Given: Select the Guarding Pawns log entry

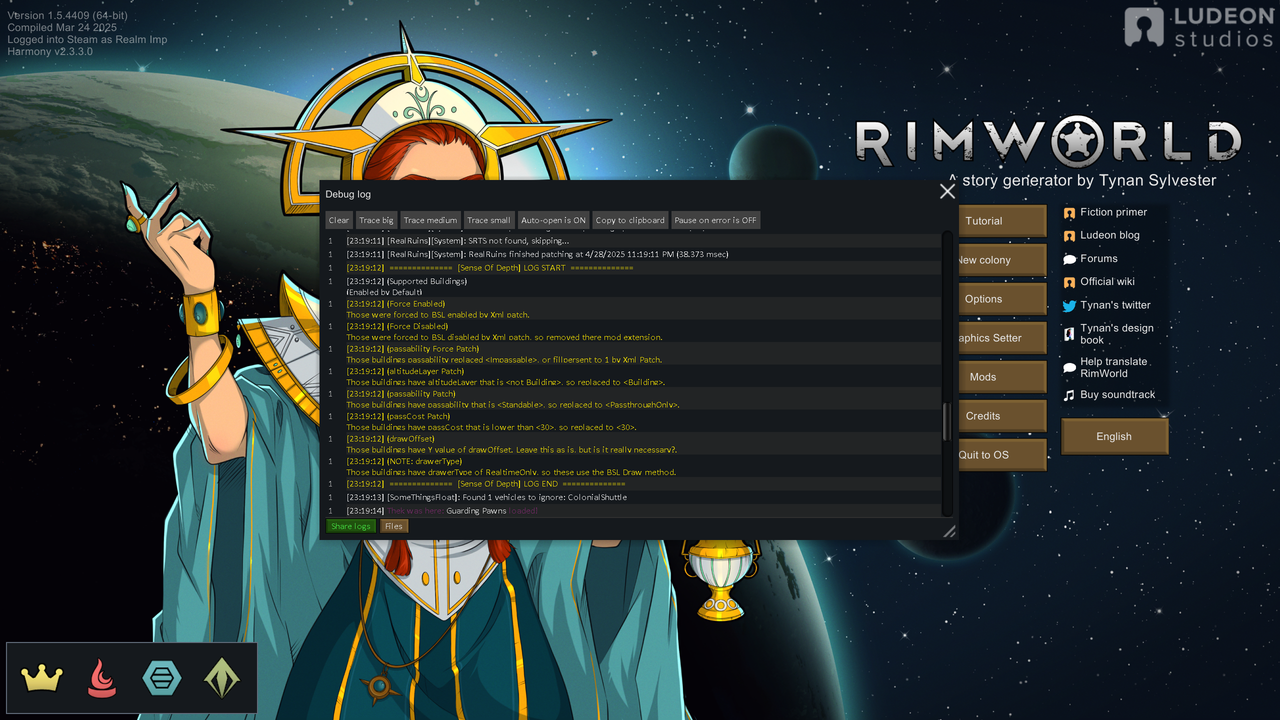Looking at the screenshot, I should click(x=634, y=510).
